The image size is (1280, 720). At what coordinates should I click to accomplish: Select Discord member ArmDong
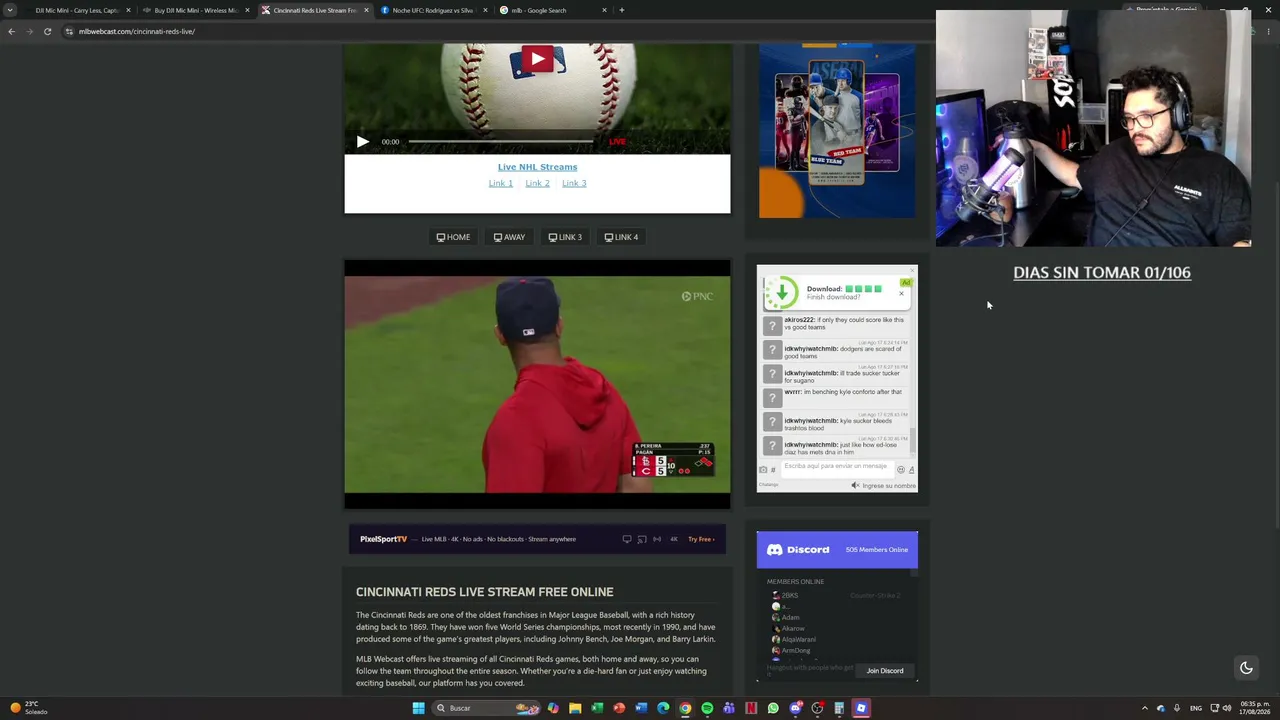(796, 650)
